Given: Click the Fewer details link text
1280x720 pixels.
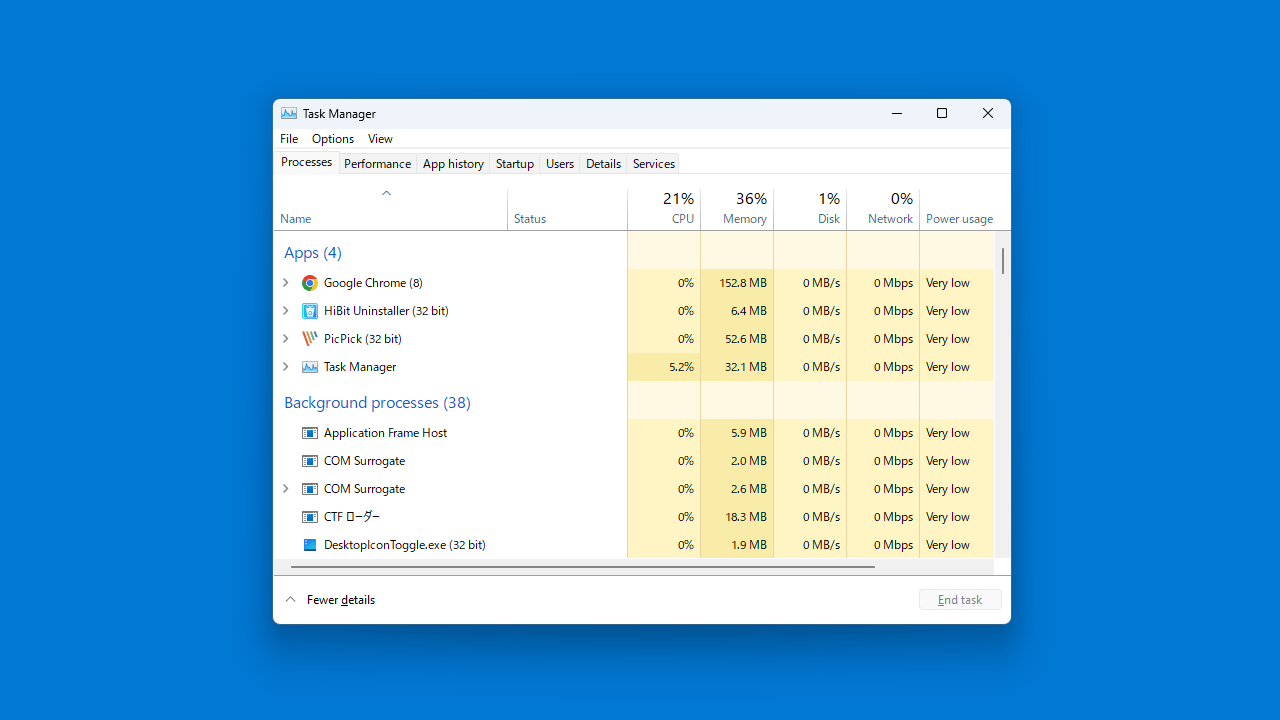Looking at the screenshot, I should [x=341, y=600].
